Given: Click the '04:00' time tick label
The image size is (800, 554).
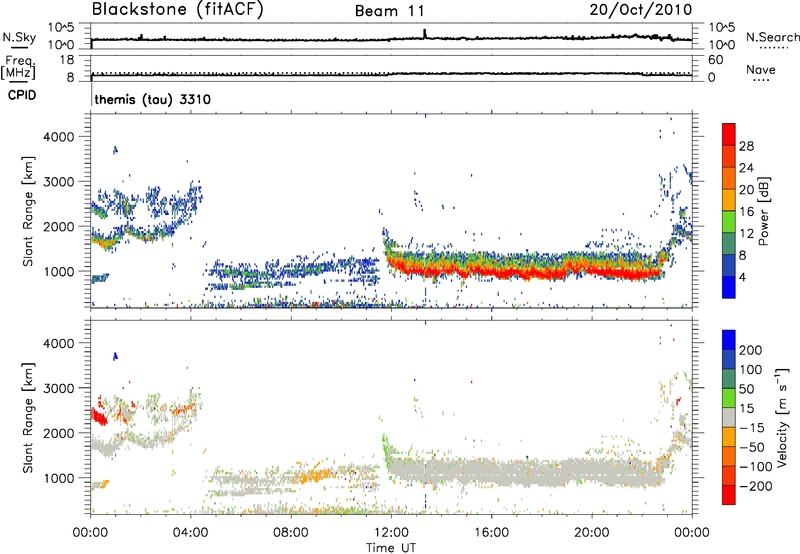Looking at the screenshot, I should [x=190, y=533].
